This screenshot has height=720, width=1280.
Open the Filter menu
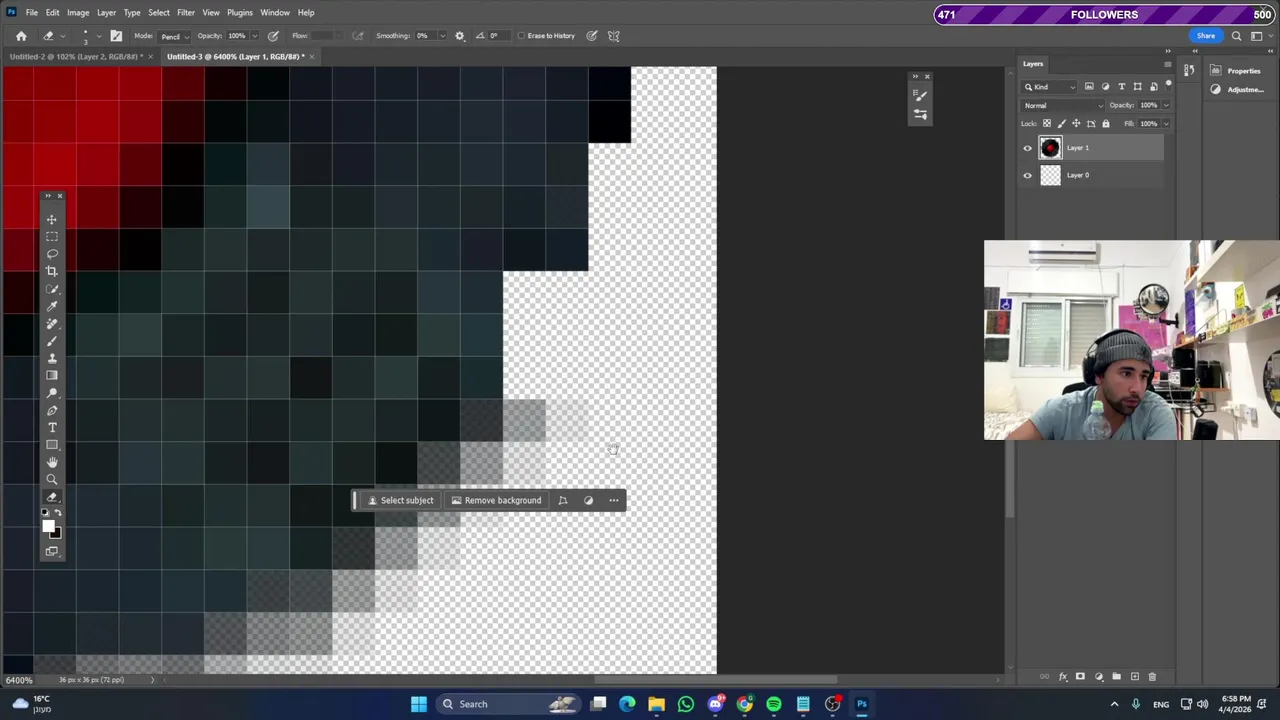[x=186, y=13]
